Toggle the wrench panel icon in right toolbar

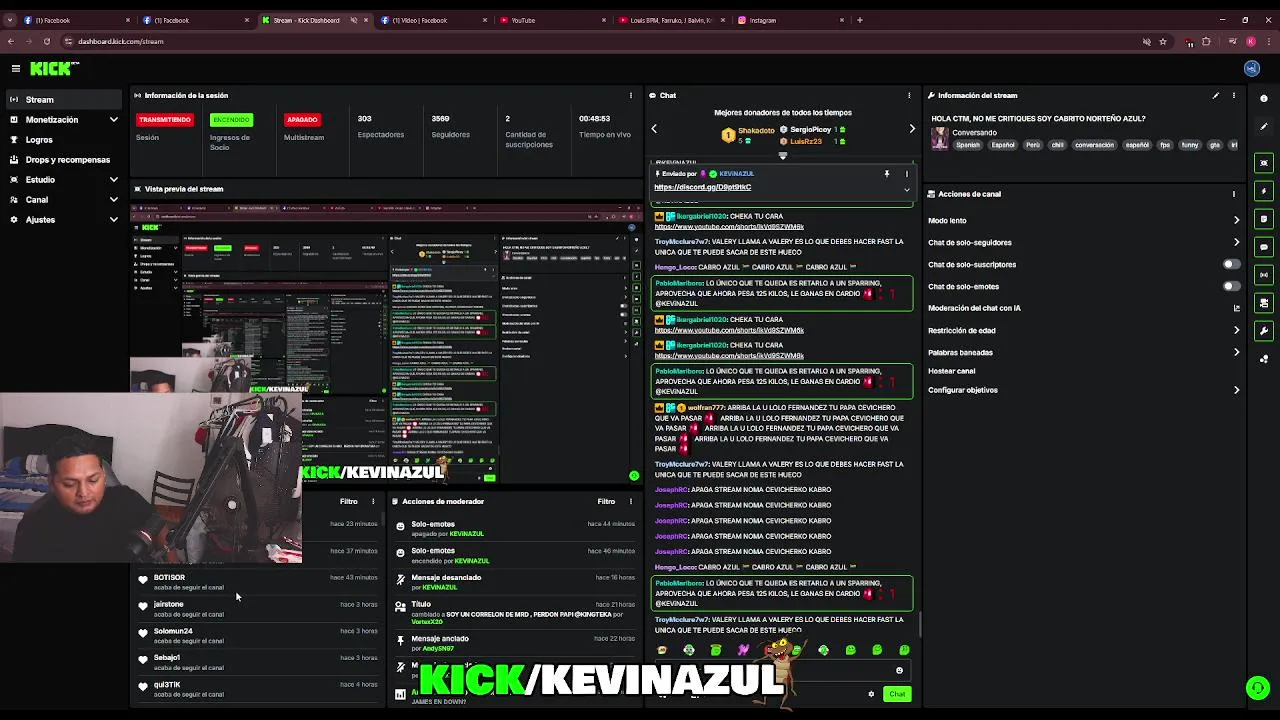click(1264, 331)
